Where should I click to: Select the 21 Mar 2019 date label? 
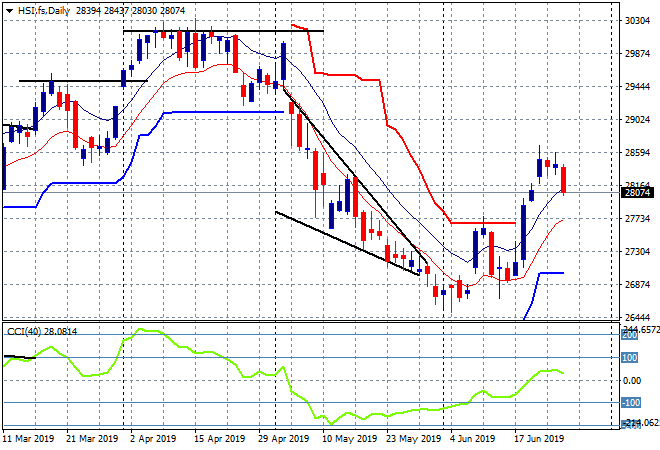coord(92,439)
